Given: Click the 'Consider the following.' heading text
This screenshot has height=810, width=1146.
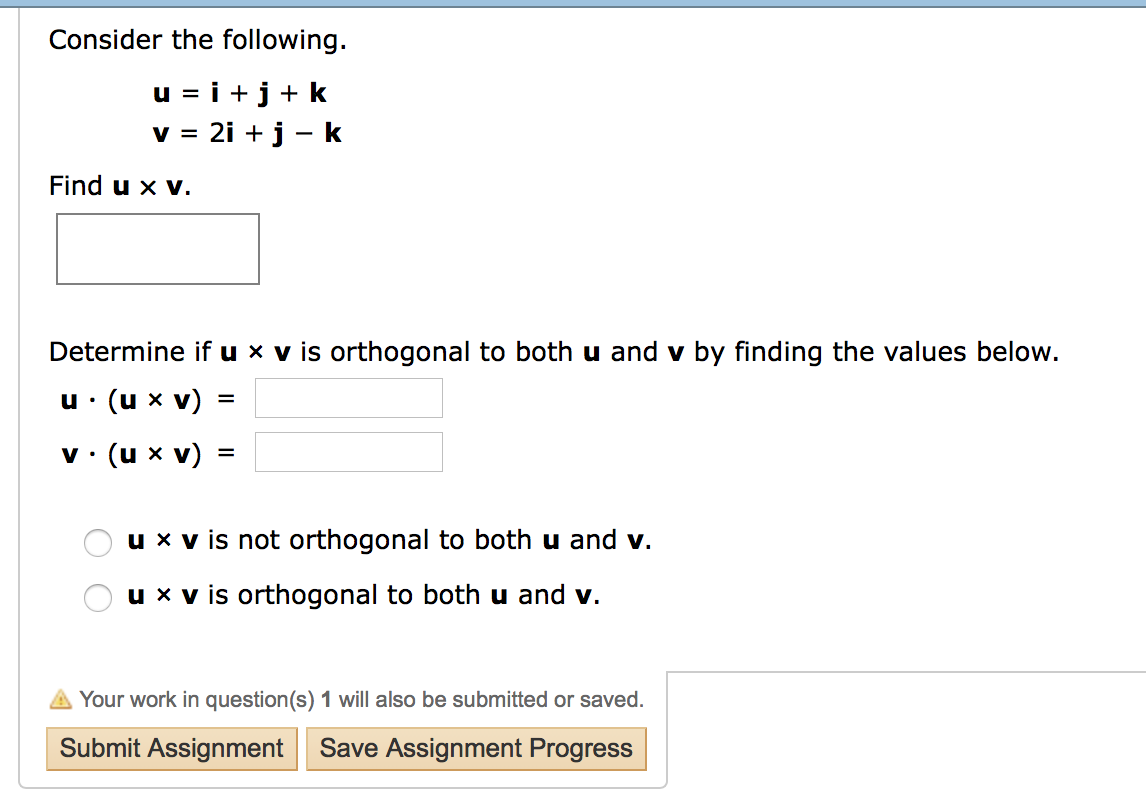Looking at the screenshot, I should 198,40.
